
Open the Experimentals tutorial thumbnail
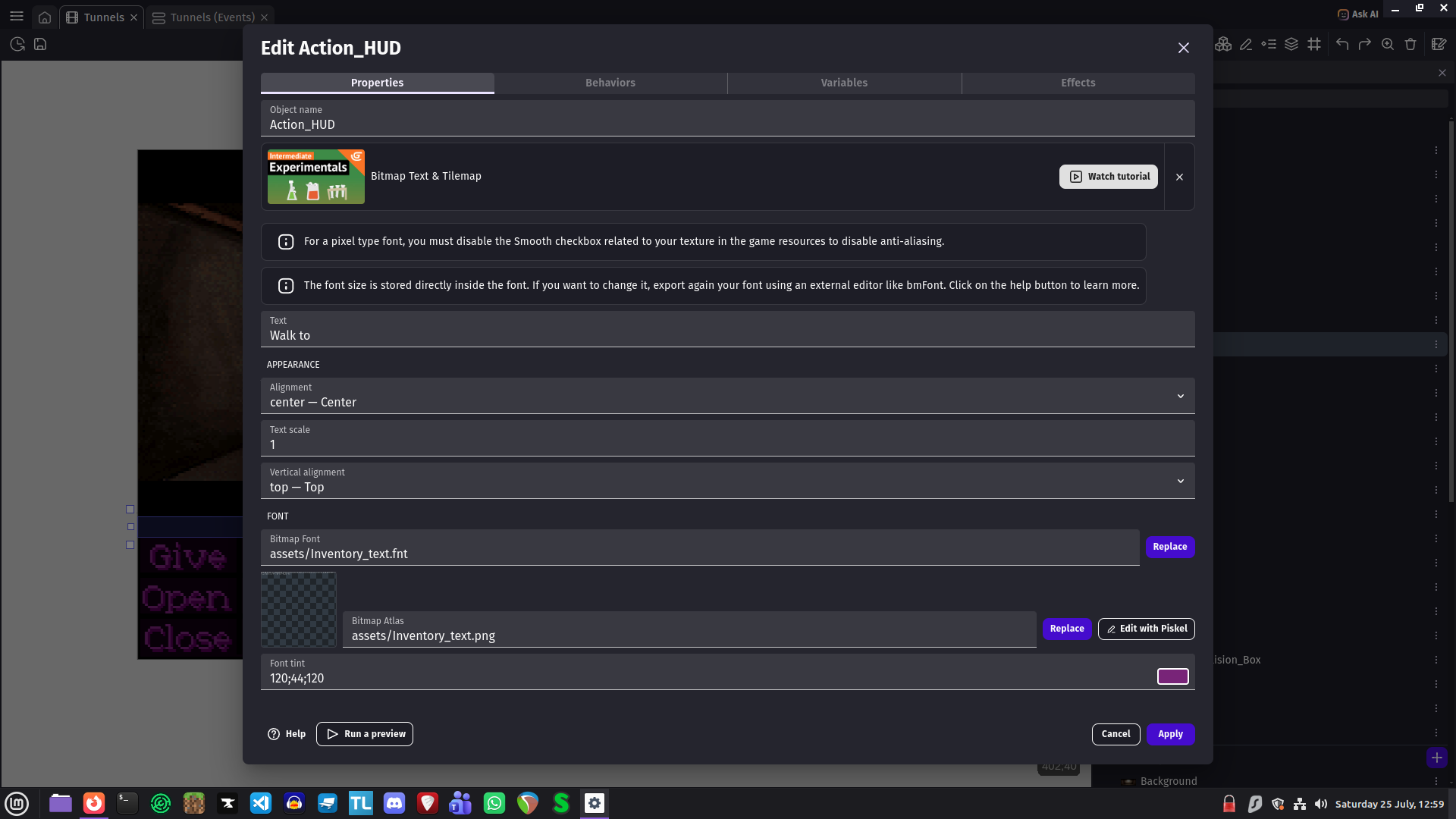pyautogui.click(x=315, y=177)
